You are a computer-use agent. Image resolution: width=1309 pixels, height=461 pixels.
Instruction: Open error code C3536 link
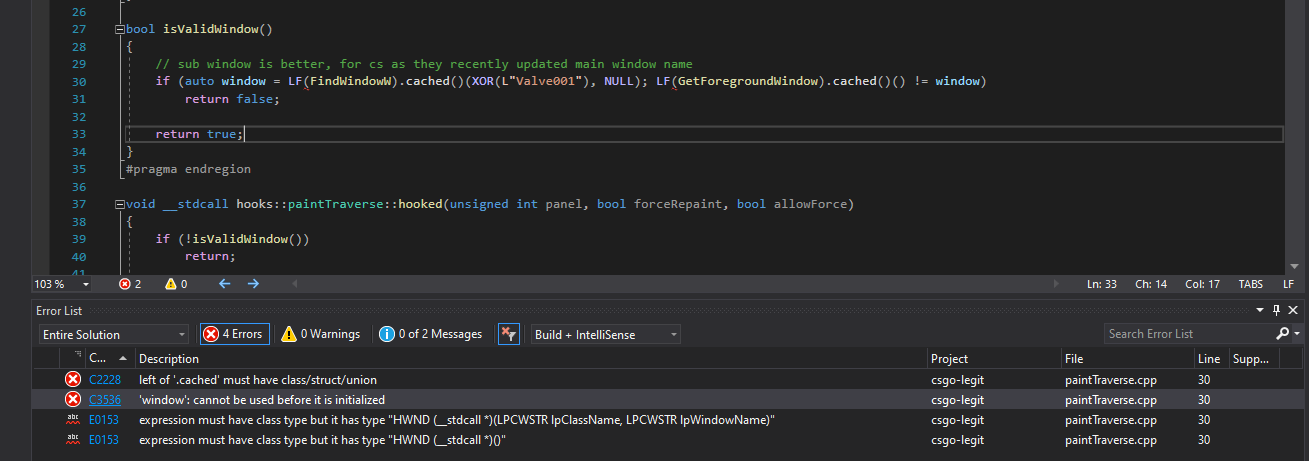[103, 399]
